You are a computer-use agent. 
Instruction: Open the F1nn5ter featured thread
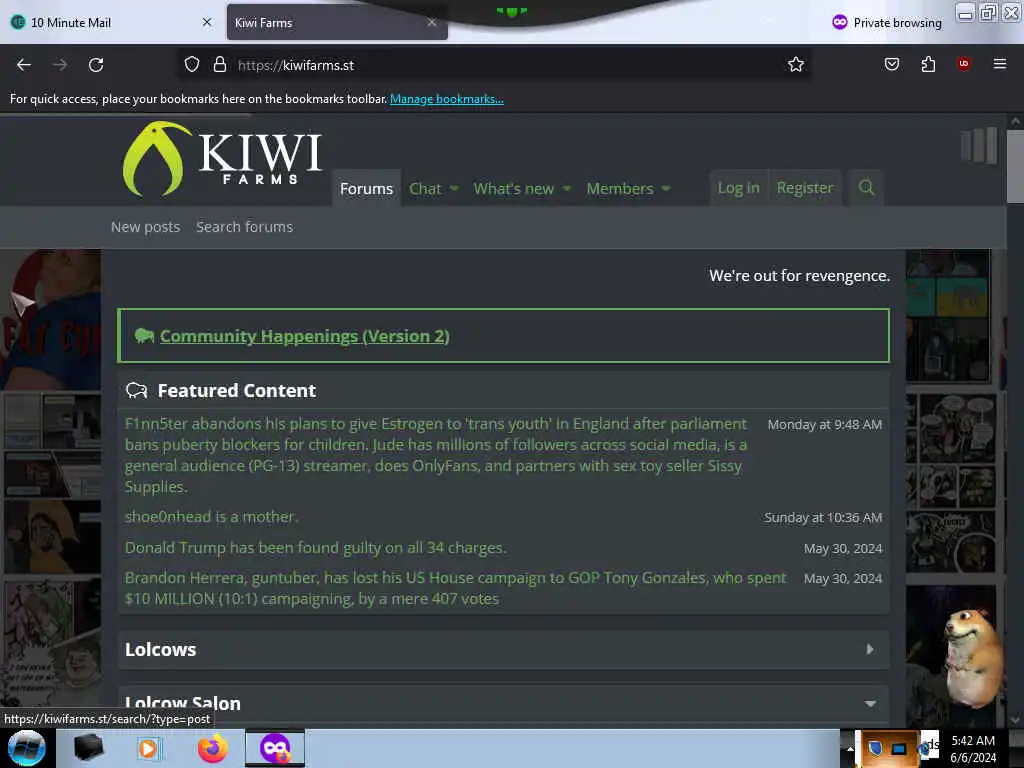[436, 455]
